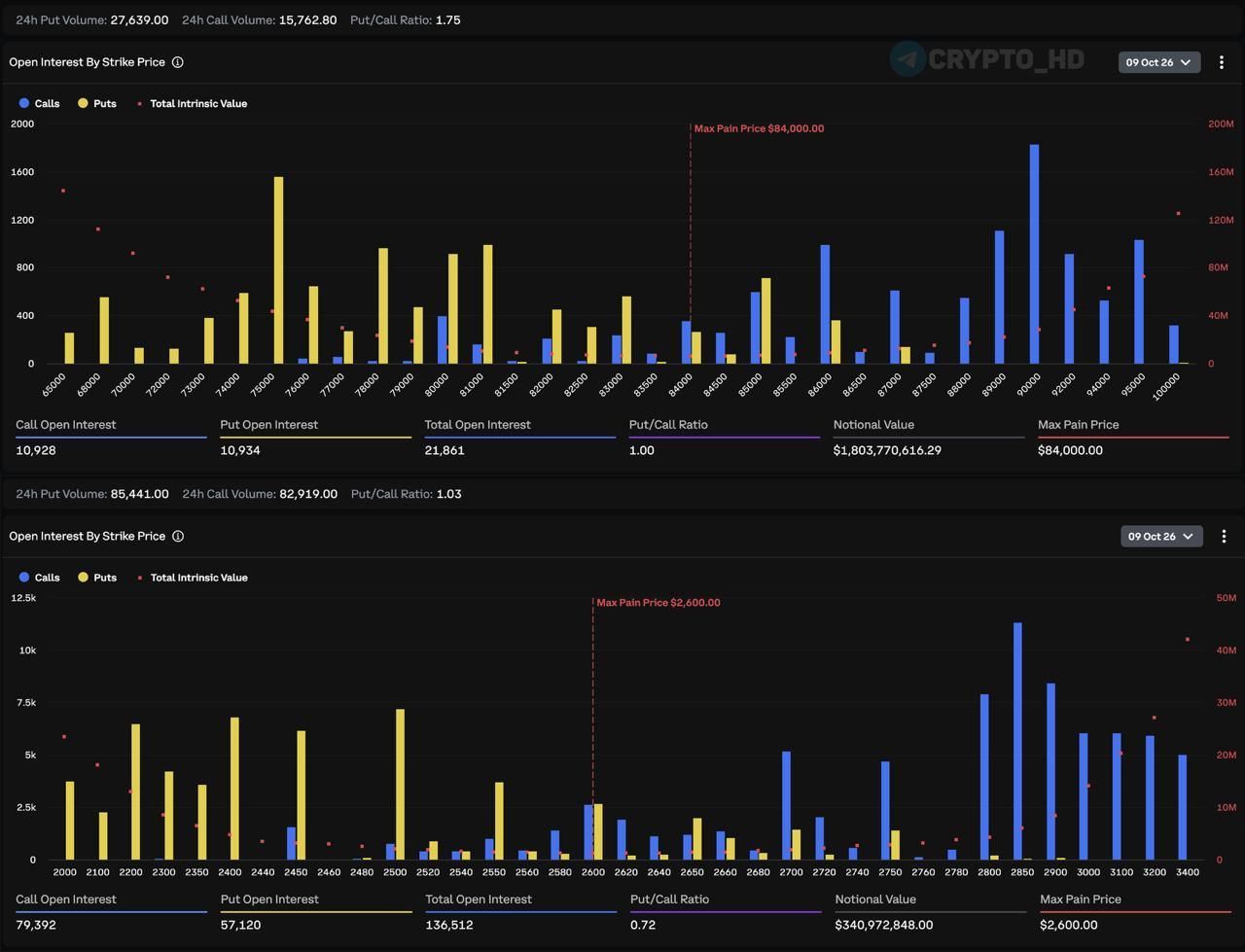Click the Put/Call Ratio stat 1.00
1245x952 pixels.
click(642, 450)
